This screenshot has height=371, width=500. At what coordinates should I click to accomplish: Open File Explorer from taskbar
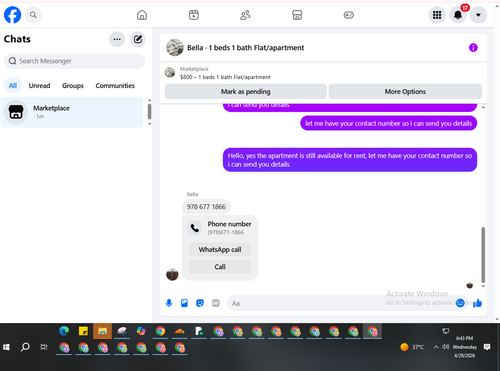(x=102, y=331)
